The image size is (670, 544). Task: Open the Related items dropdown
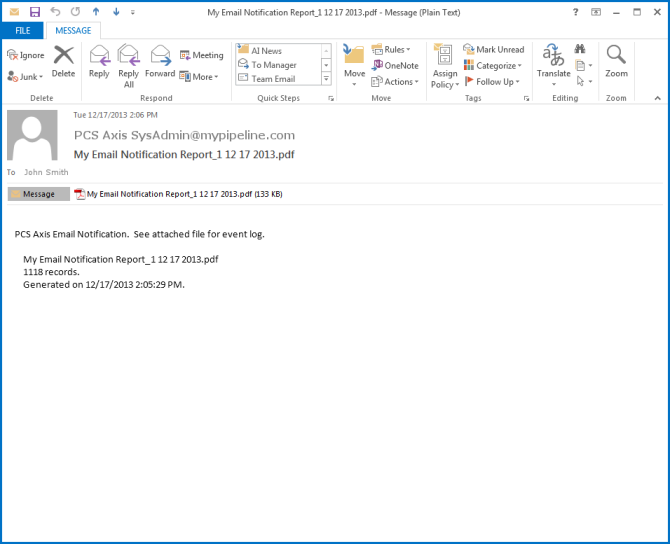pos(584,65)
